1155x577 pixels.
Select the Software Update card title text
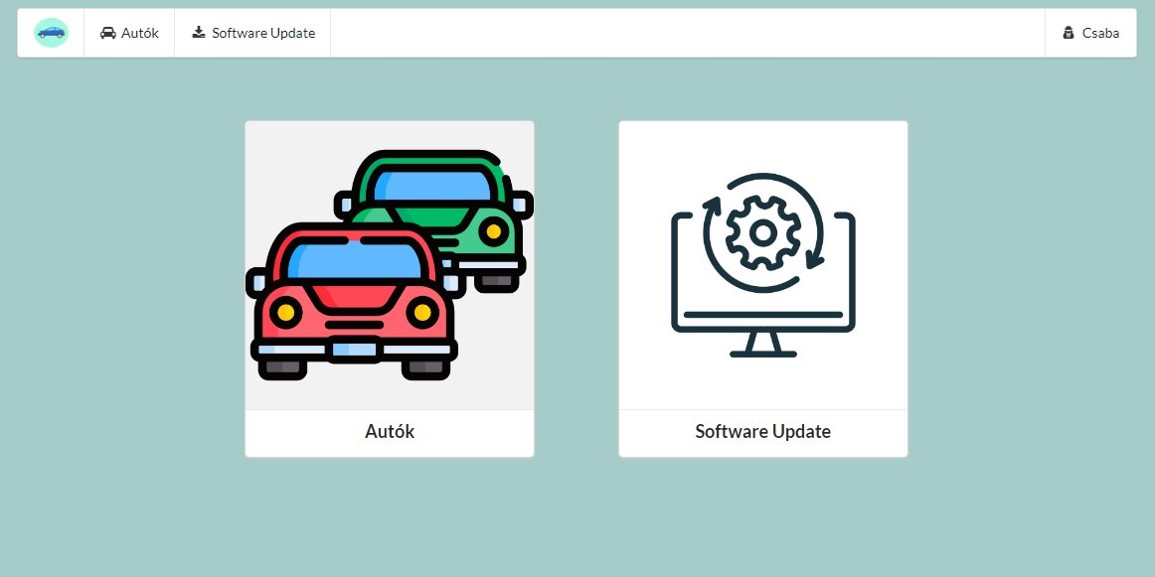[763, 432]
